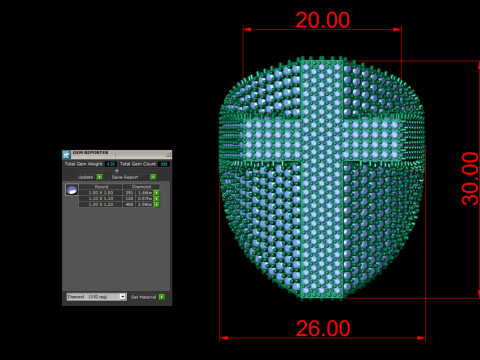Viewport: 480px width, 360px height.
Task: Click green arrow for 1.20 X 1.20 row
Action: point(157,204)
